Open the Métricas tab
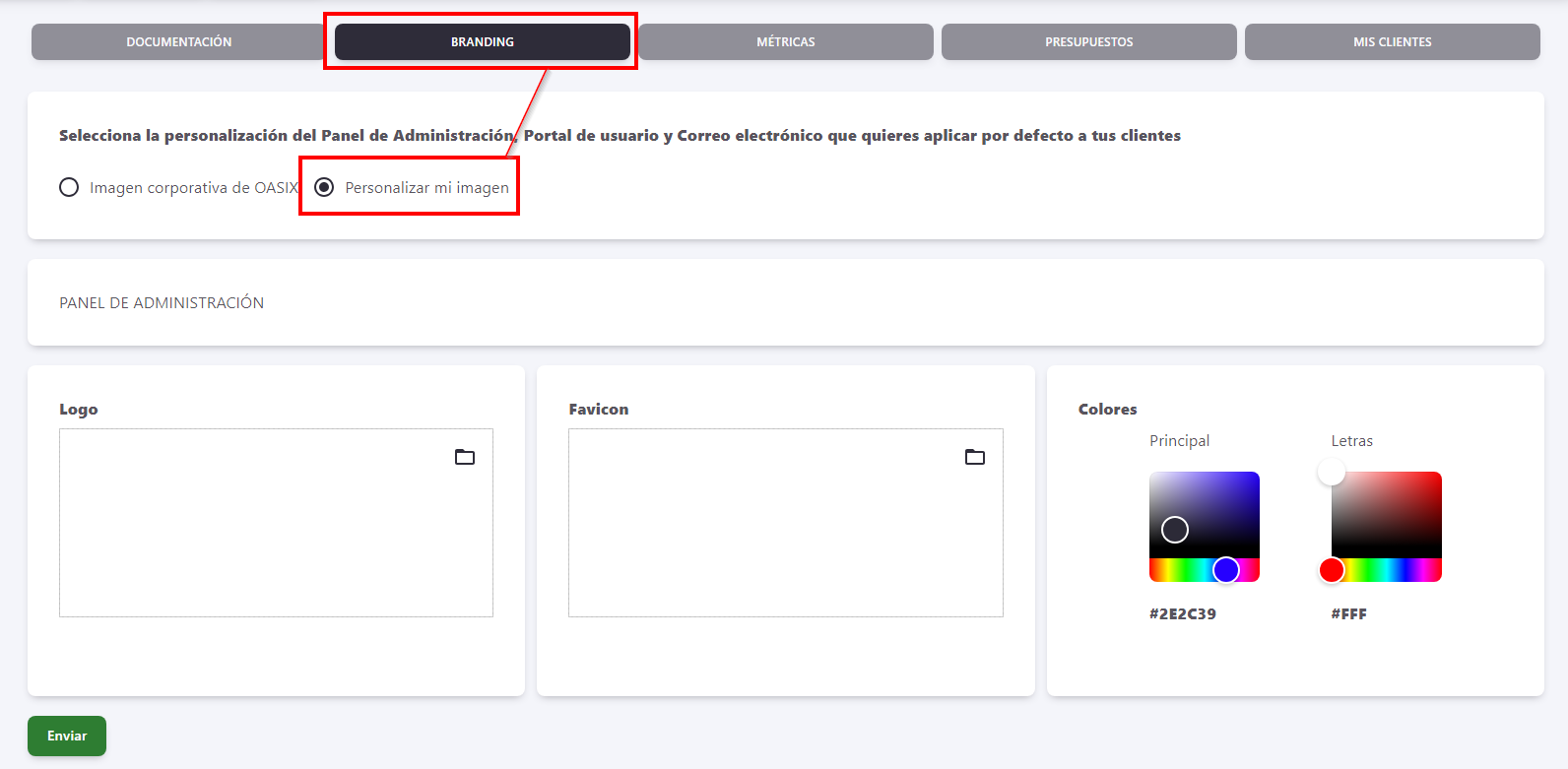Viewport: 1568px width, 769px height. 785,42
